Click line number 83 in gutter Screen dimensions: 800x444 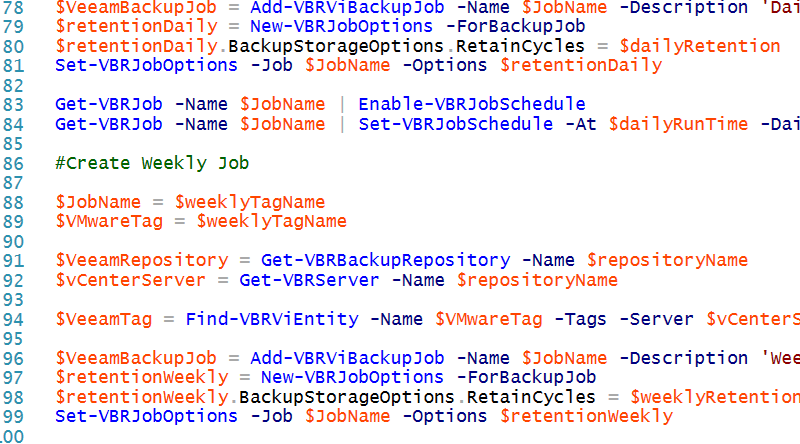(x=13, y=105)
